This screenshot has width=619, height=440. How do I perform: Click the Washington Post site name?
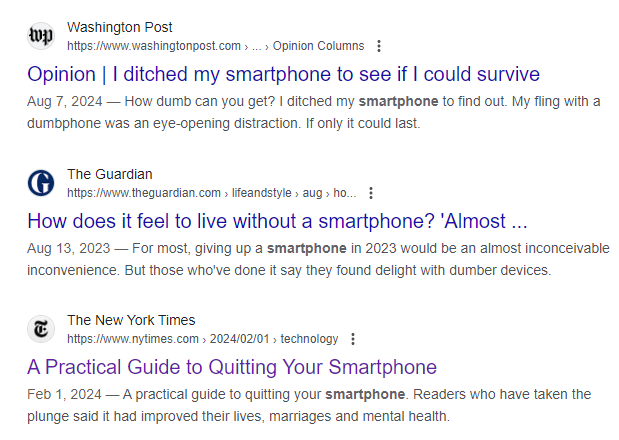(x=120, y=27)
